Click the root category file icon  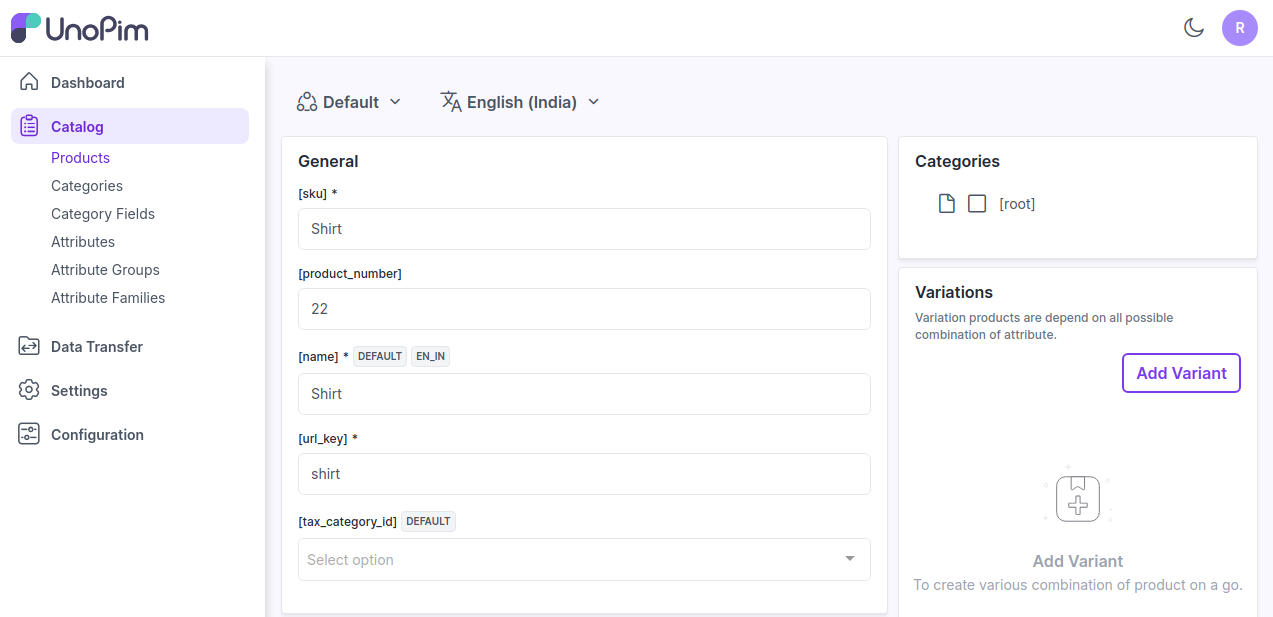click(946, 204)
